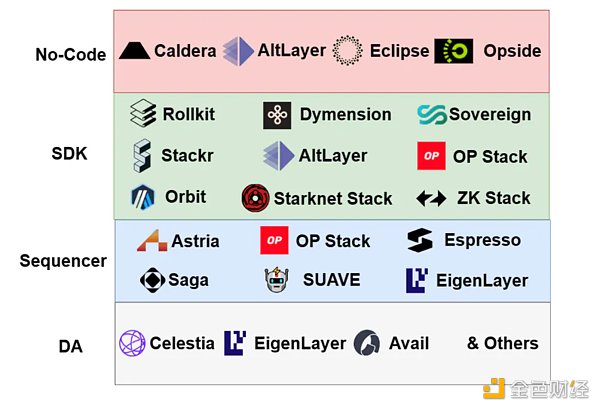Click the purple Celestia globe logo
This screenshot has width=600, height=410.
pyautogui.click(x=132, y=343)
